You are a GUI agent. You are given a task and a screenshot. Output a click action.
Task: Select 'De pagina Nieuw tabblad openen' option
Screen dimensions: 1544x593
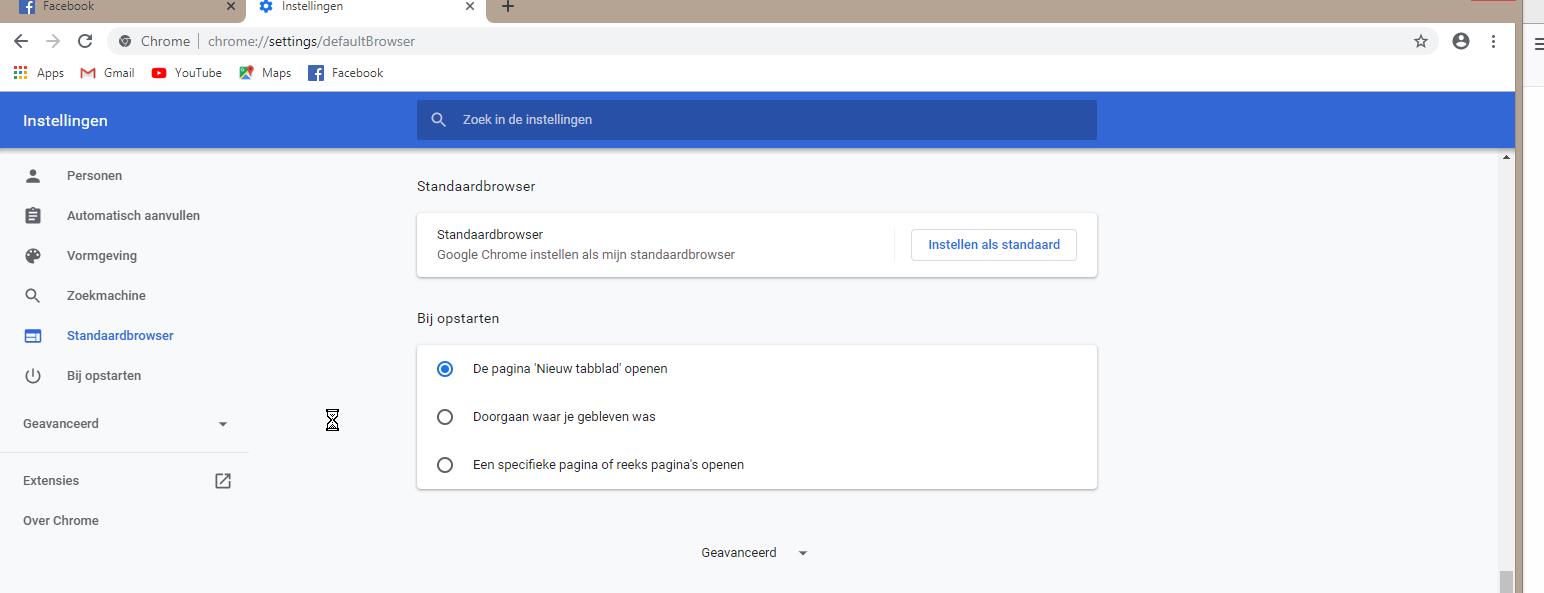pos(445,369)
